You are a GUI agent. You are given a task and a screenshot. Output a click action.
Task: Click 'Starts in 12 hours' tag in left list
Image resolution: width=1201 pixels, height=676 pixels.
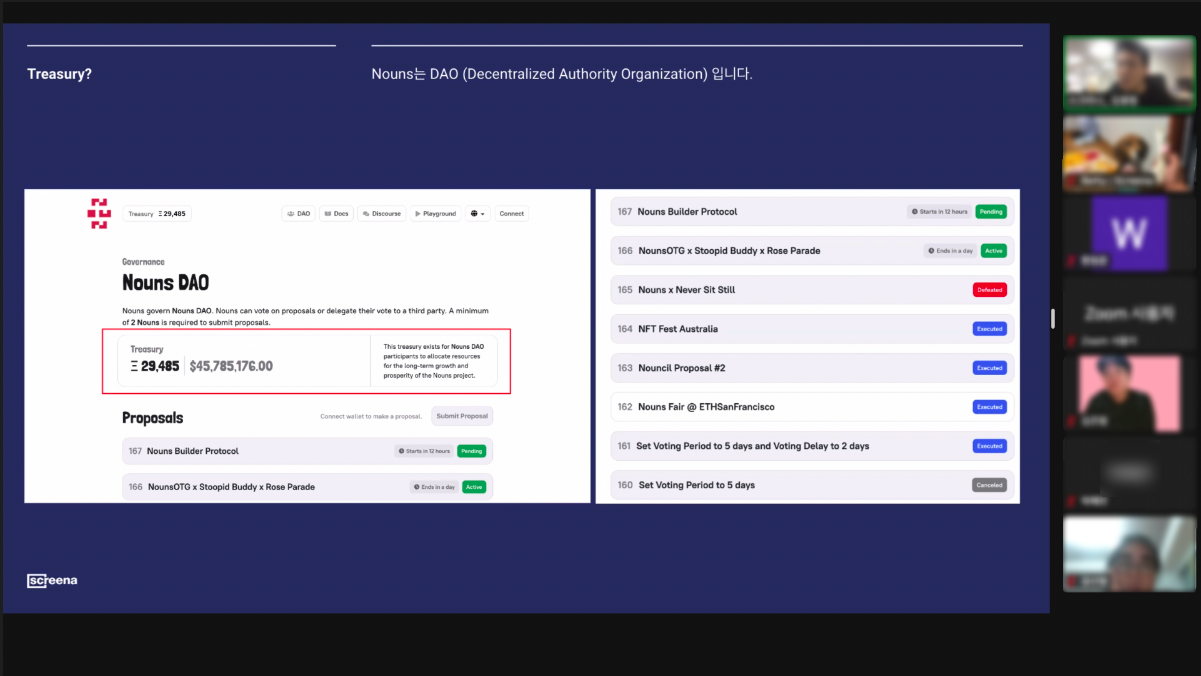click(424, 451)
